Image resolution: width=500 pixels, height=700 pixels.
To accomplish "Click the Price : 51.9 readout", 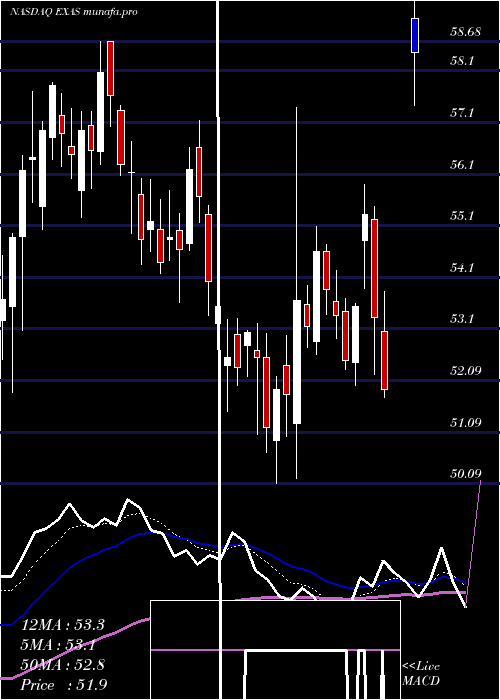I will [x=64, y=685].
